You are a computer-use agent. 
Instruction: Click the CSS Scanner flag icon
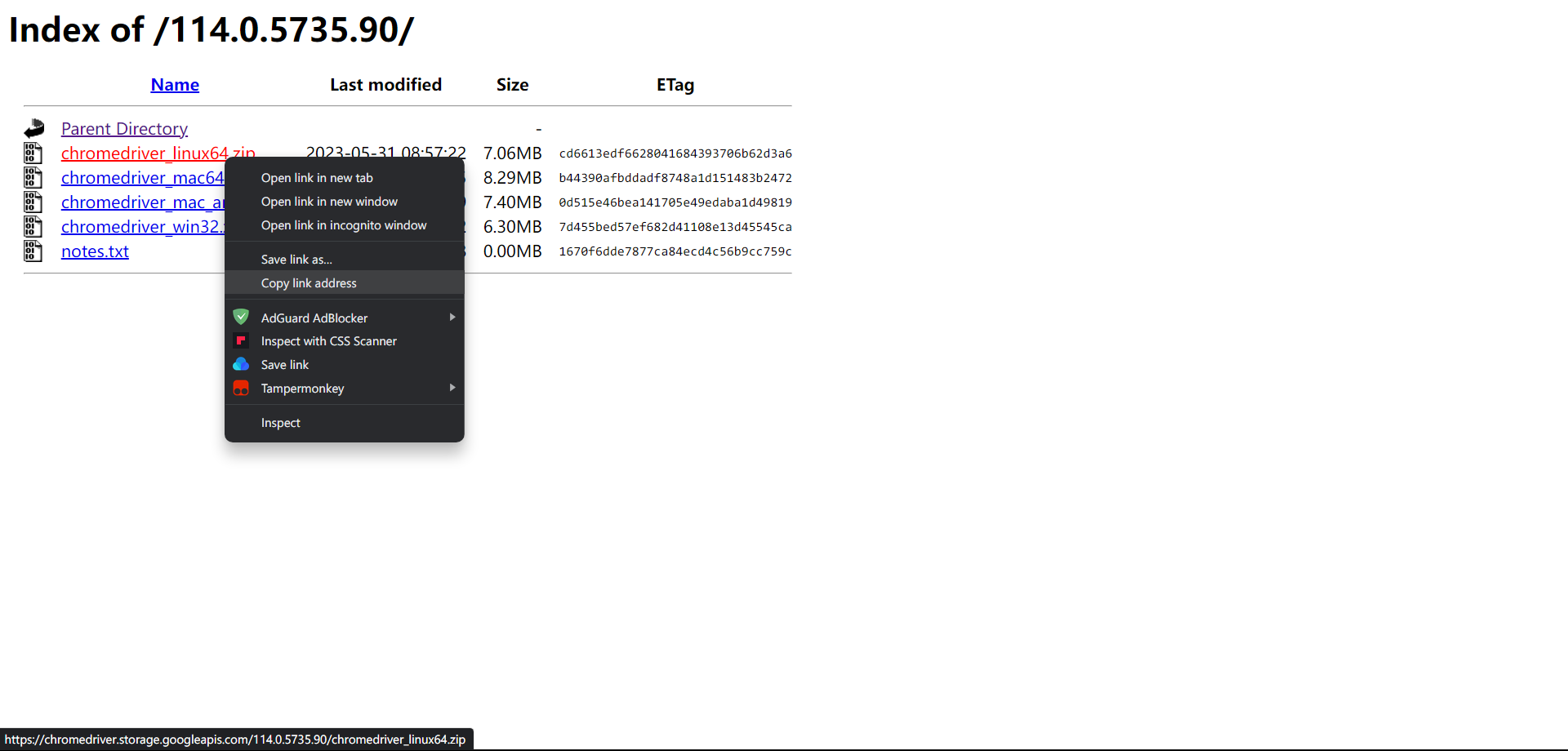pyautogui.click(x=241, y=340)
